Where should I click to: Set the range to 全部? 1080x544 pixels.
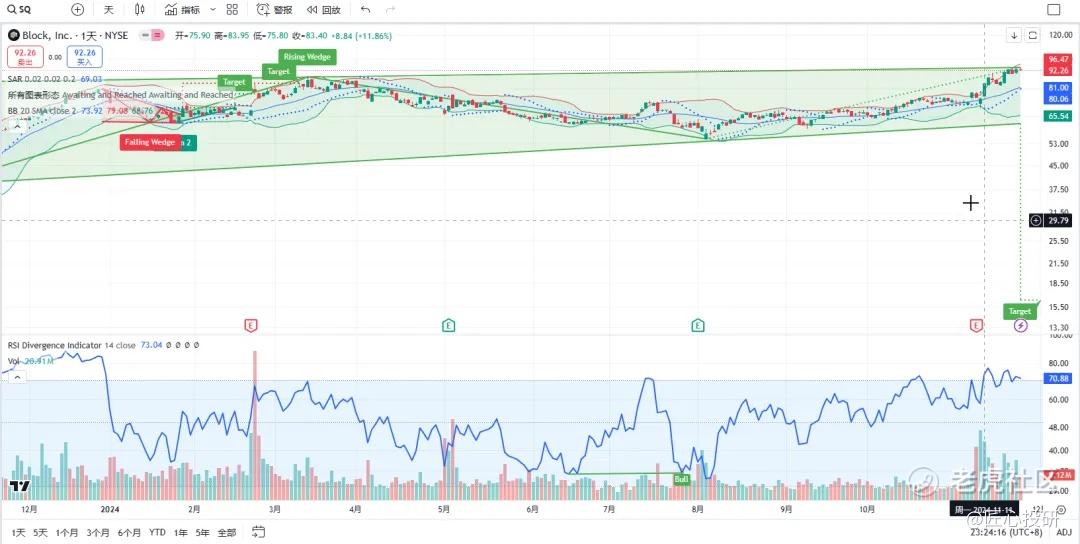(227, 532)
